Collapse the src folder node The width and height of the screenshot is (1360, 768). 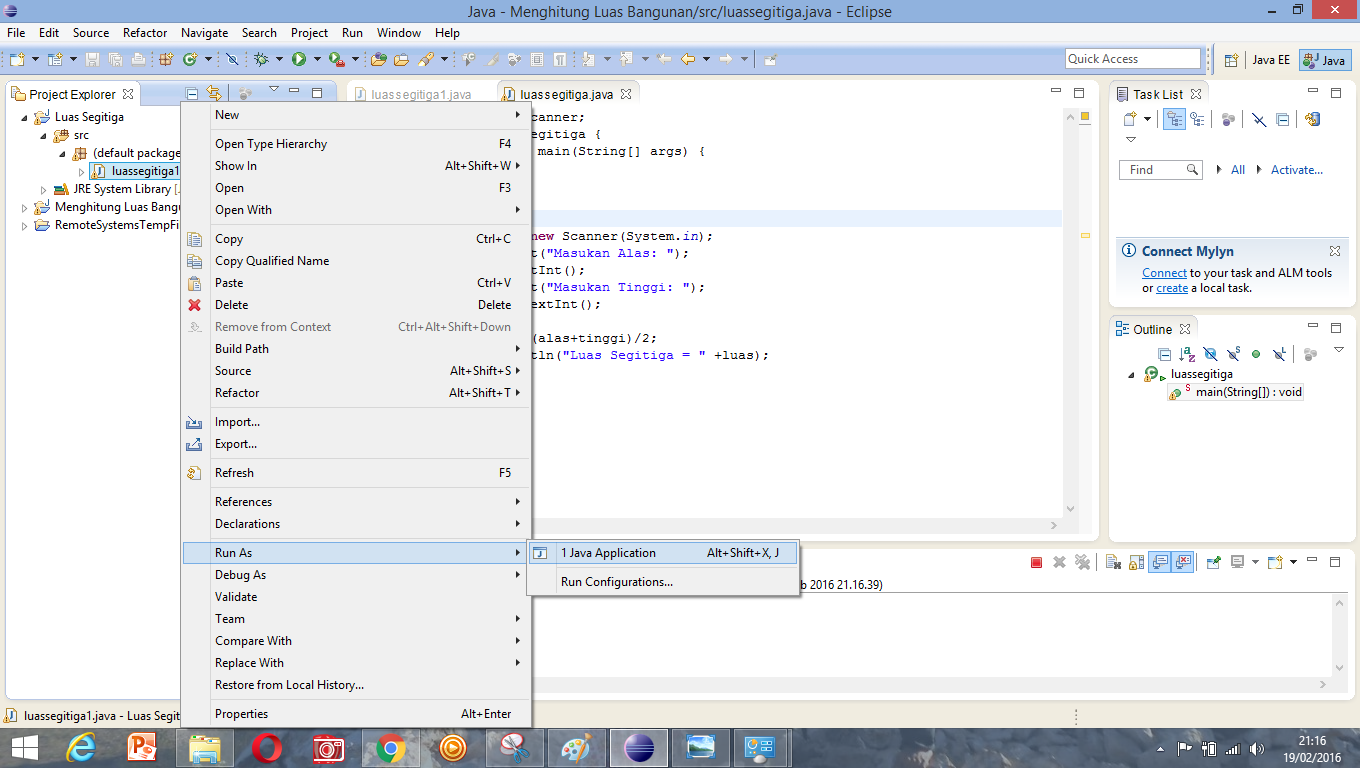click(x=43, y=135)
